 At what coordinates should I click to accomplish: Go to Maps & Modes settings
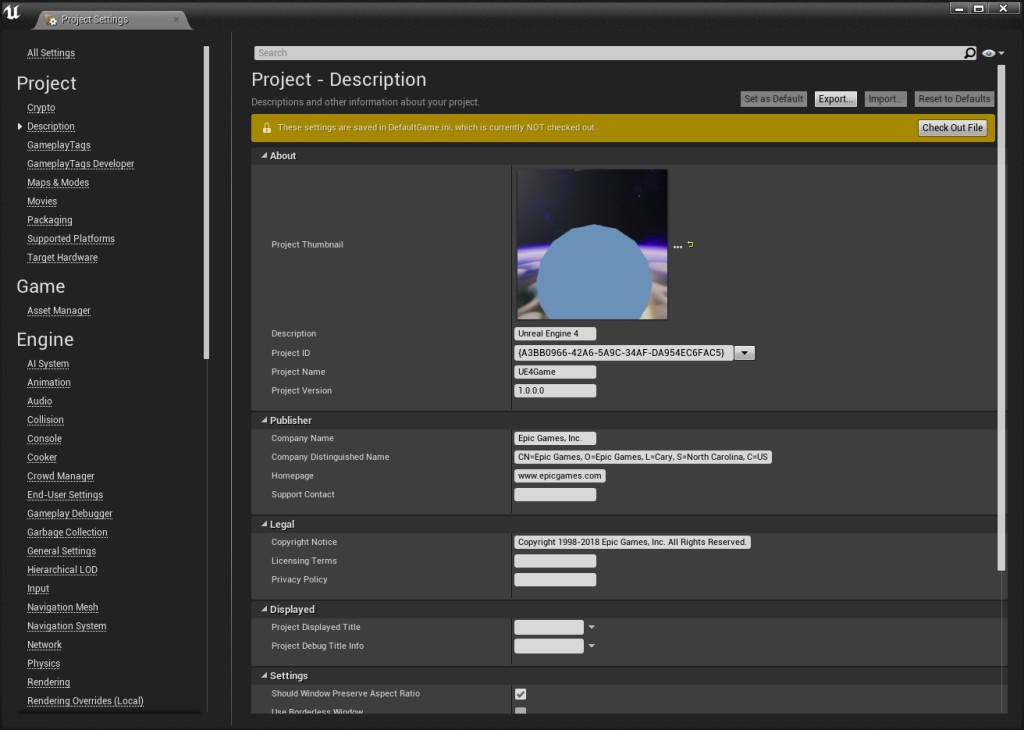point(58,183)
